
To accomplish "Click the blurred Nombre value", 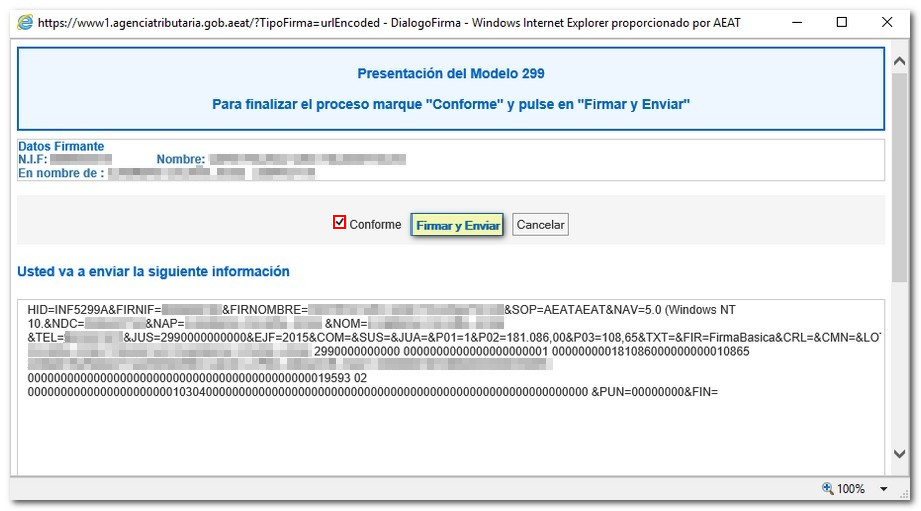I will [308, 160].
